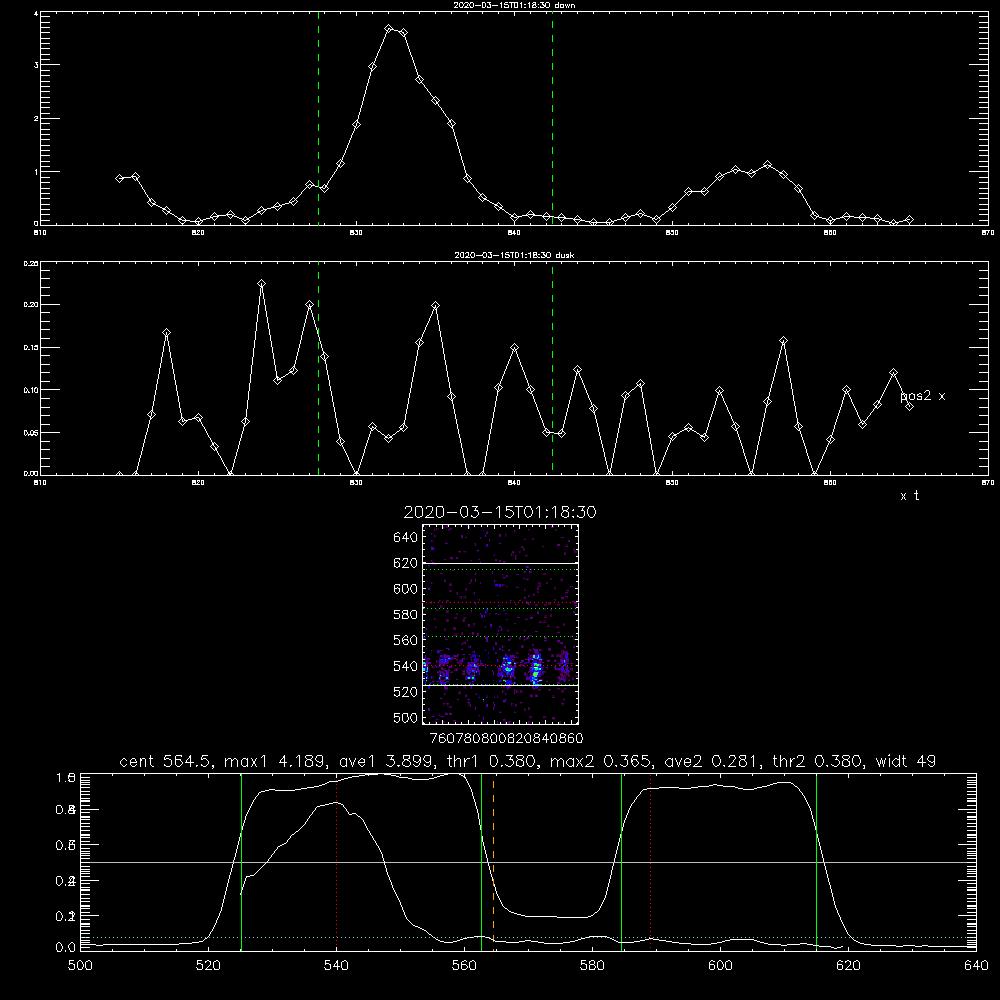This screenshot has height=1000, width=1000.
Task: Click the '580' y-axis label beside spectrogram image
Action: (406, 615)
